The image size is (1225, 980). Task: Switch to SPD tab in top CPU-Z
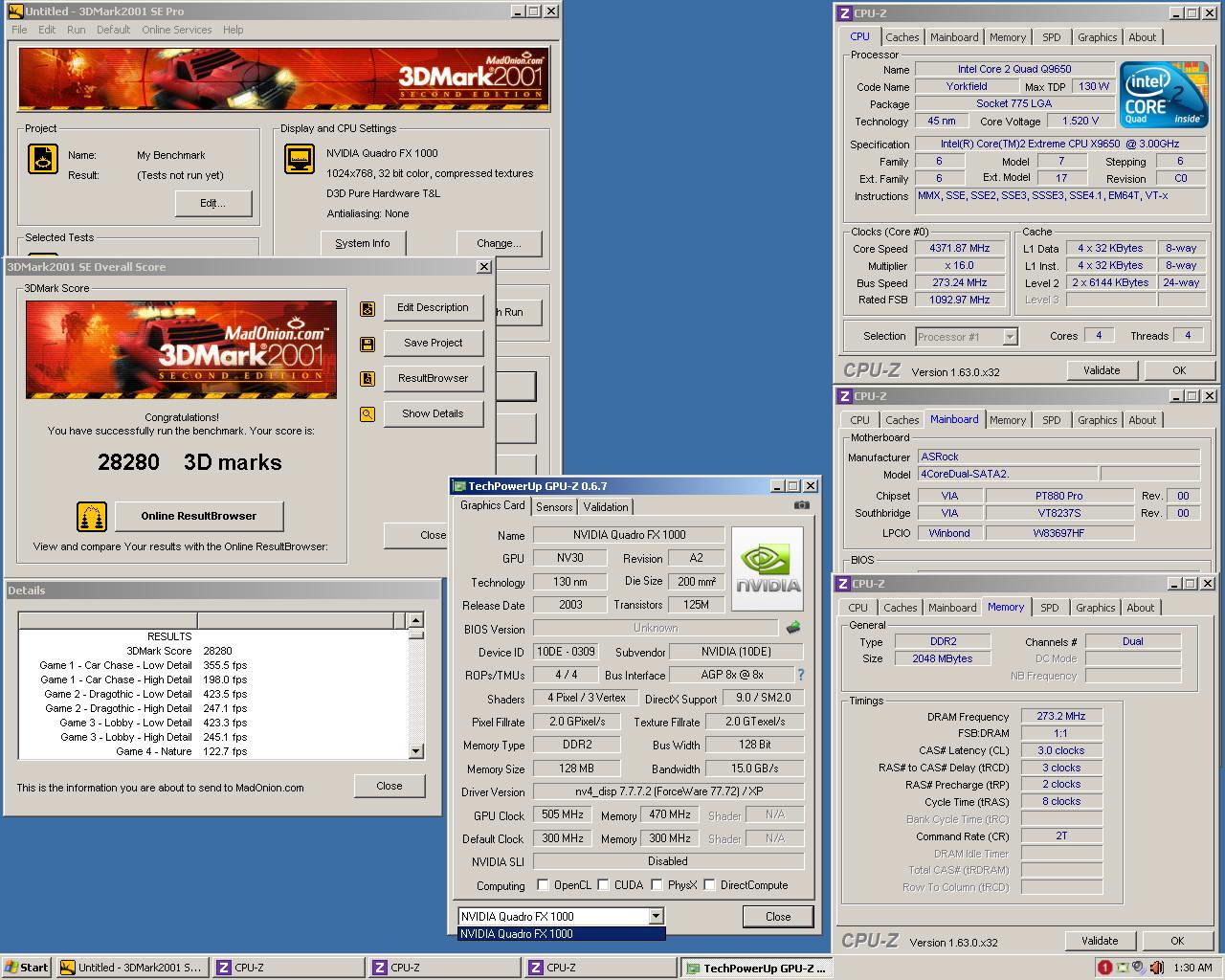point(1052,37)
